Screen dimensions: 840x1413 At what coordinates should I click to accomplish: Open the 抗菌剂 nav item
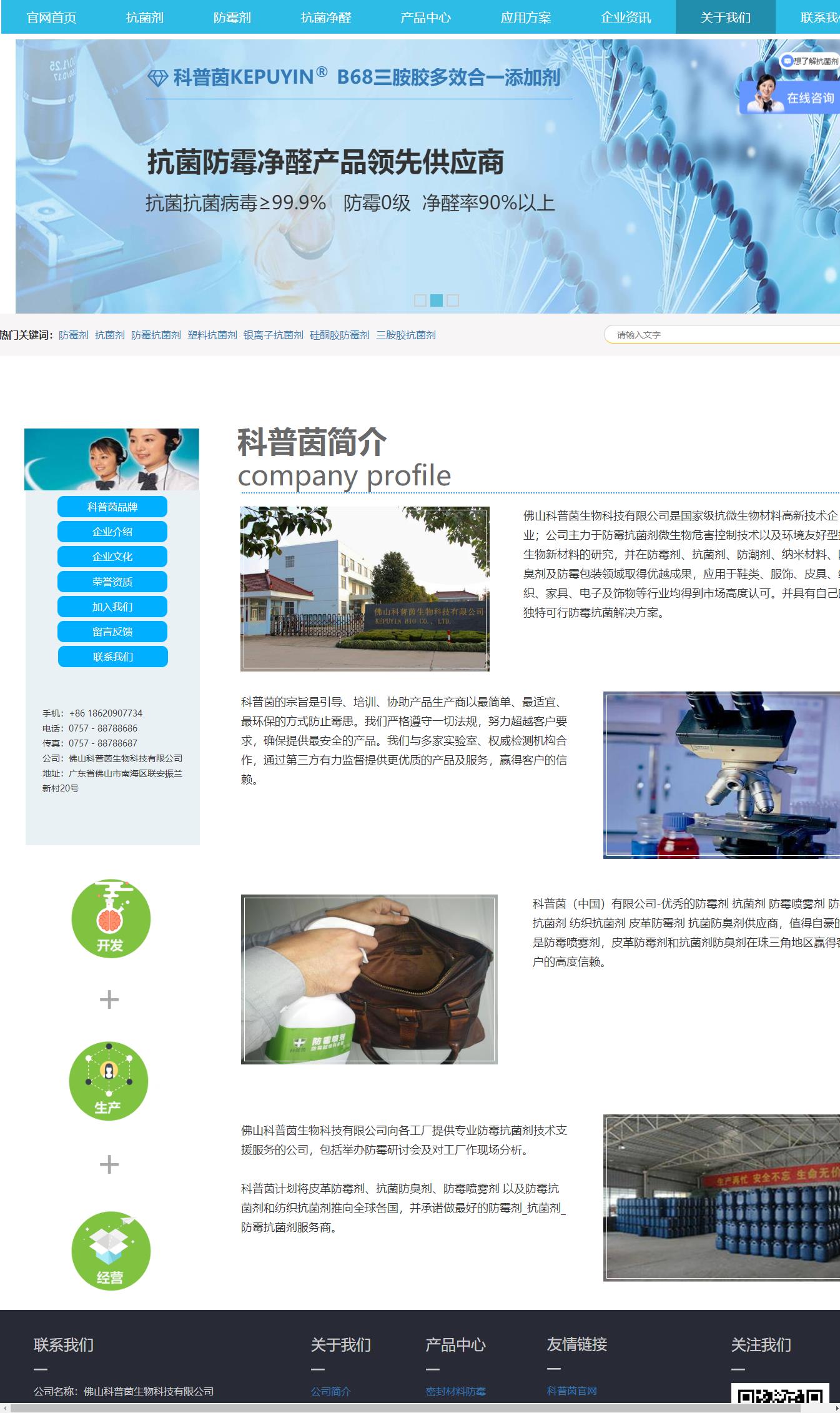[x=145, y=17]
